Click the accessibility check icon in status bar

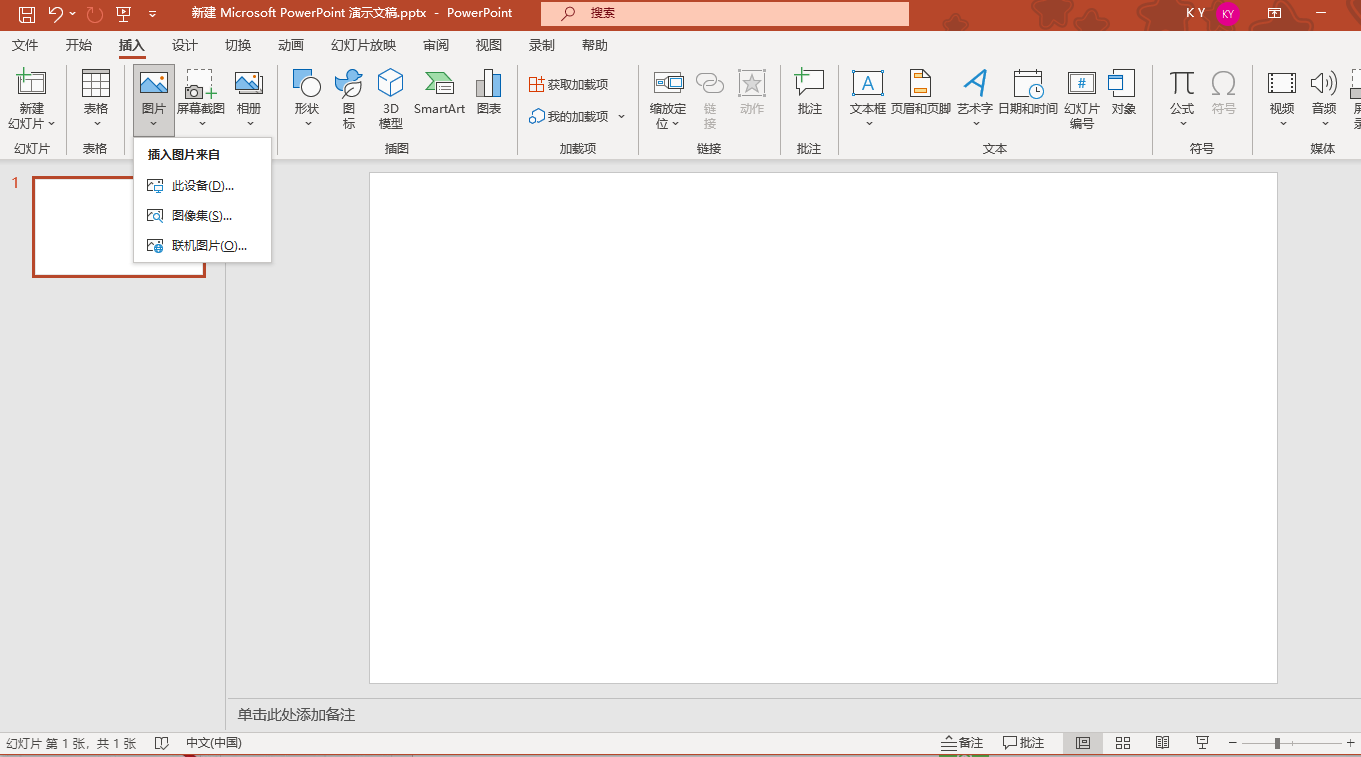[162, 743]
